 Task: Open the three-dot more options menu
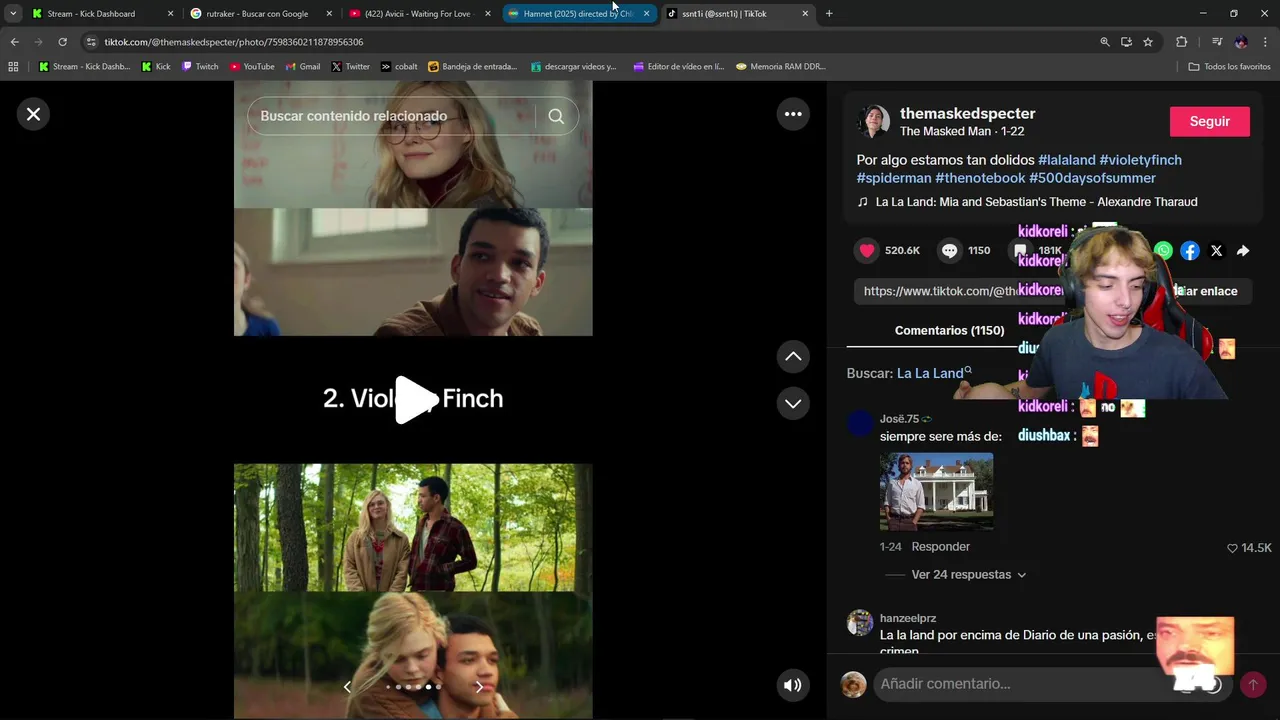pyautogui.click(x=793, y=114)
